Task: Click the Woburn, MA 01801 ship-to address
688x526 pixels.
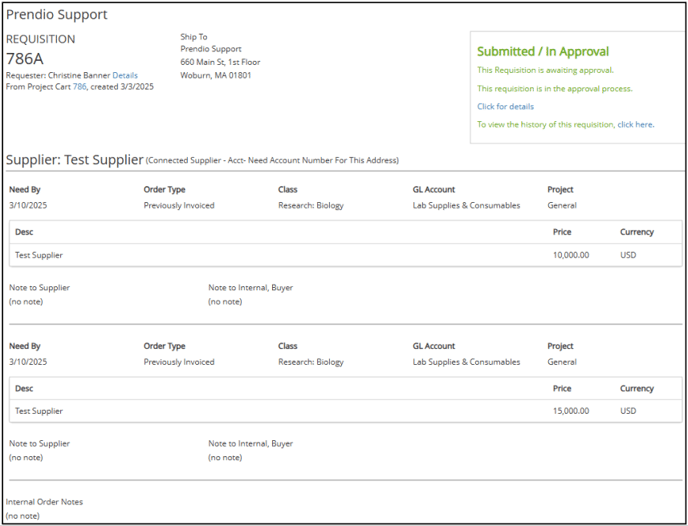Action: click(x=216, y=75)
